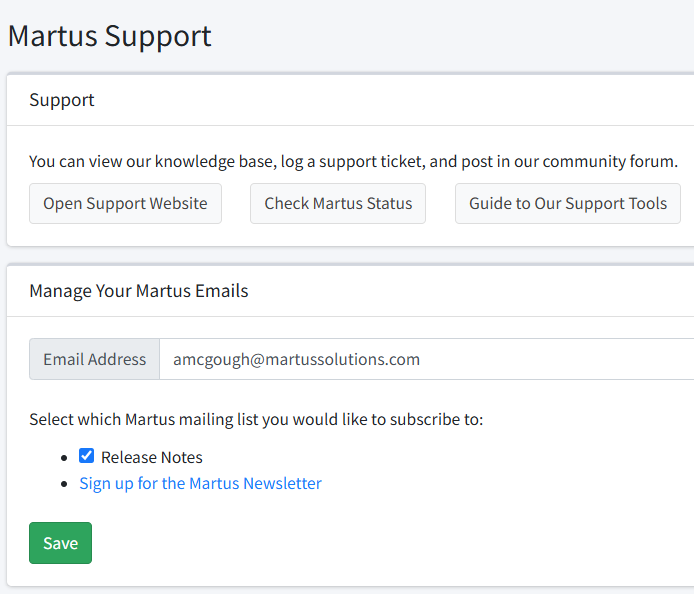
Task: Focus the Email Address input field
Action: pos(427,359)
